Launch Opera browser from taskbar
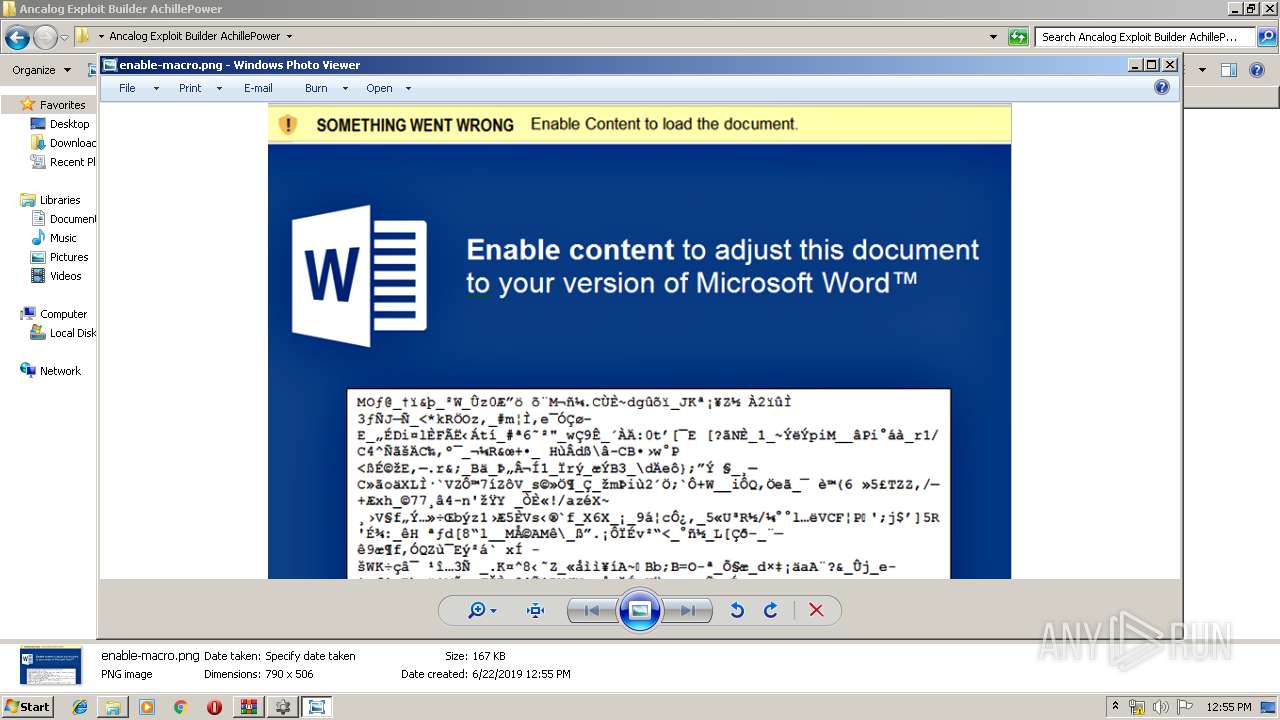The image size is (1280, 720). (x=214, y=707)
